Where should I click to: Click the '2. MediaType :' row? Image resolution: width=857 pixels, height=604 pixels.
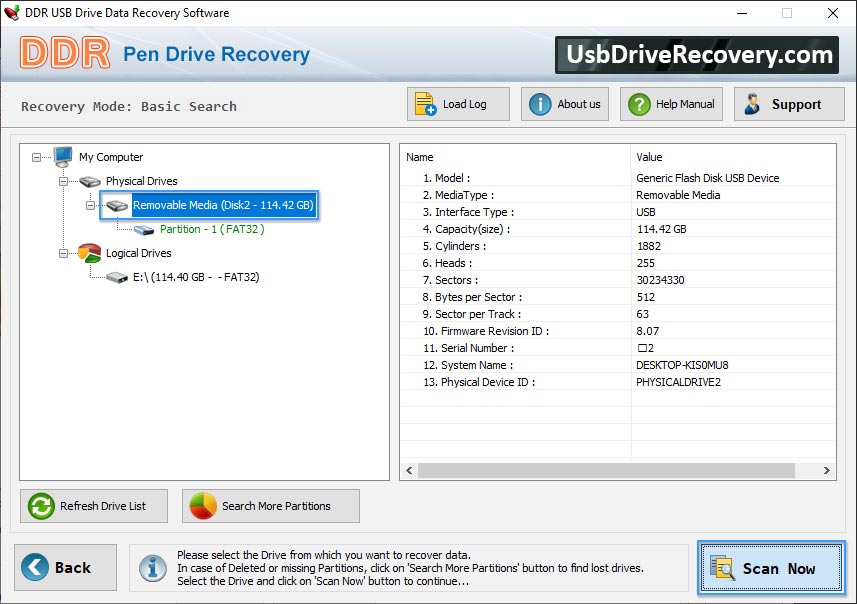point(618,195)
